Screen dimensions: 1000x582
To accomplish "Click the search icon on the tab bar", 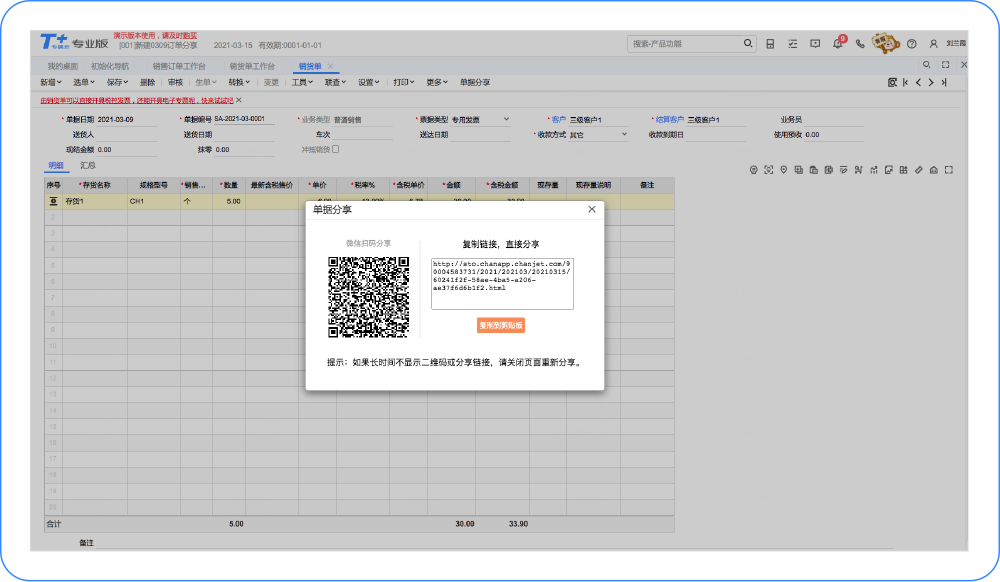I will tap(927, 65).
